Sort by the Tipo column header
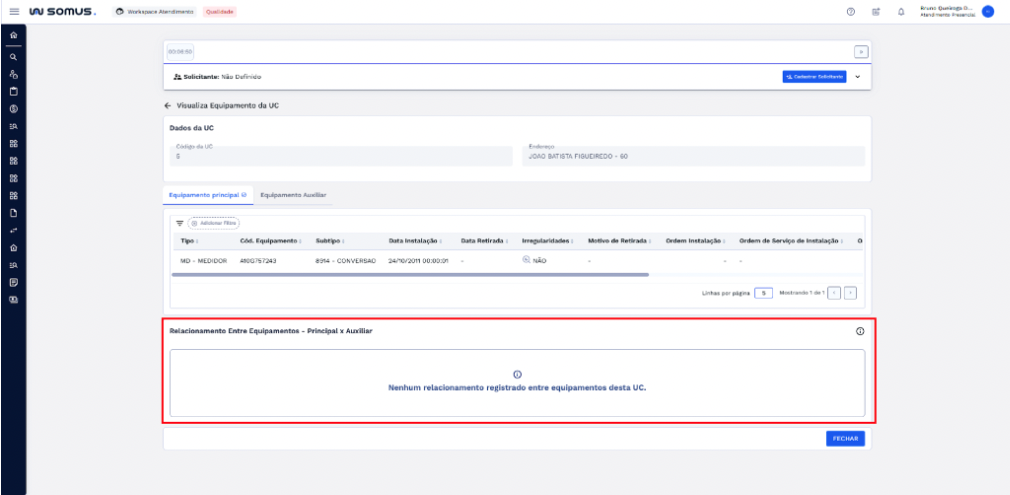 (189, 241)
